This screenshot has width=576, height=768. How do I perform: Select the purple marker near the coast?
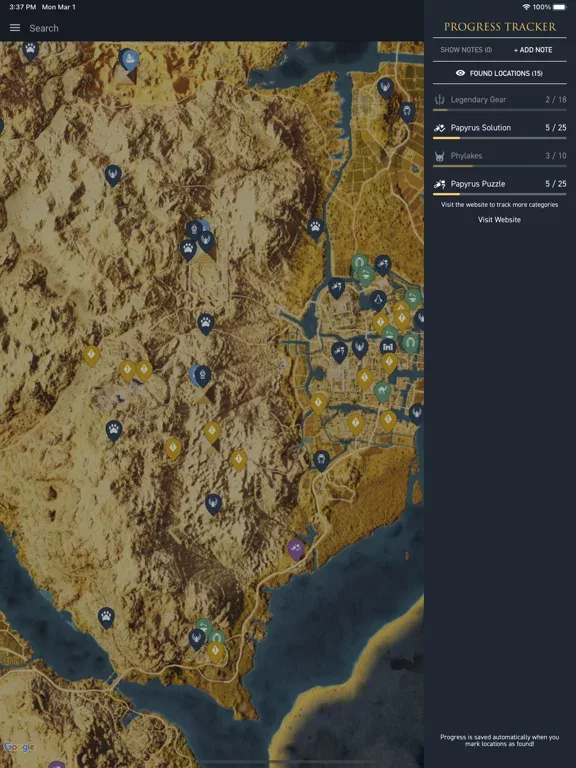(x=296, y=549)
